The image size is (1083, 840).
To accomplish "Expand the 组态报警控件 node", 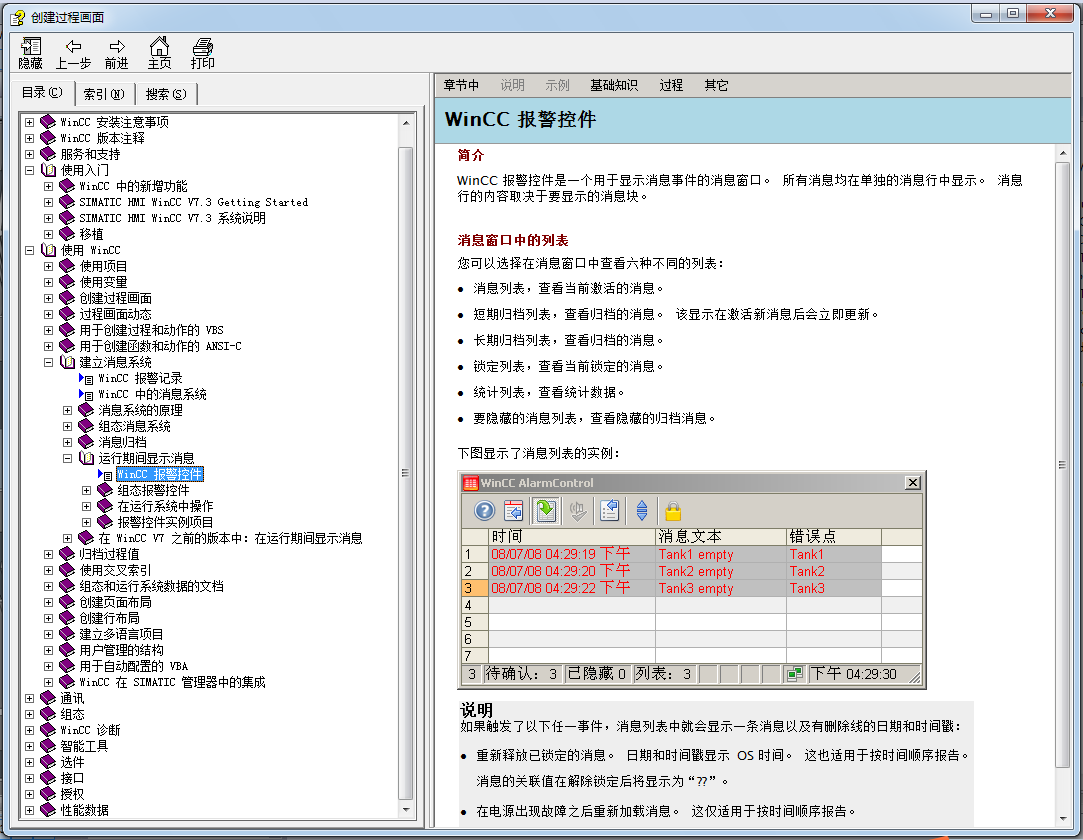I will [x=86, y=490].
